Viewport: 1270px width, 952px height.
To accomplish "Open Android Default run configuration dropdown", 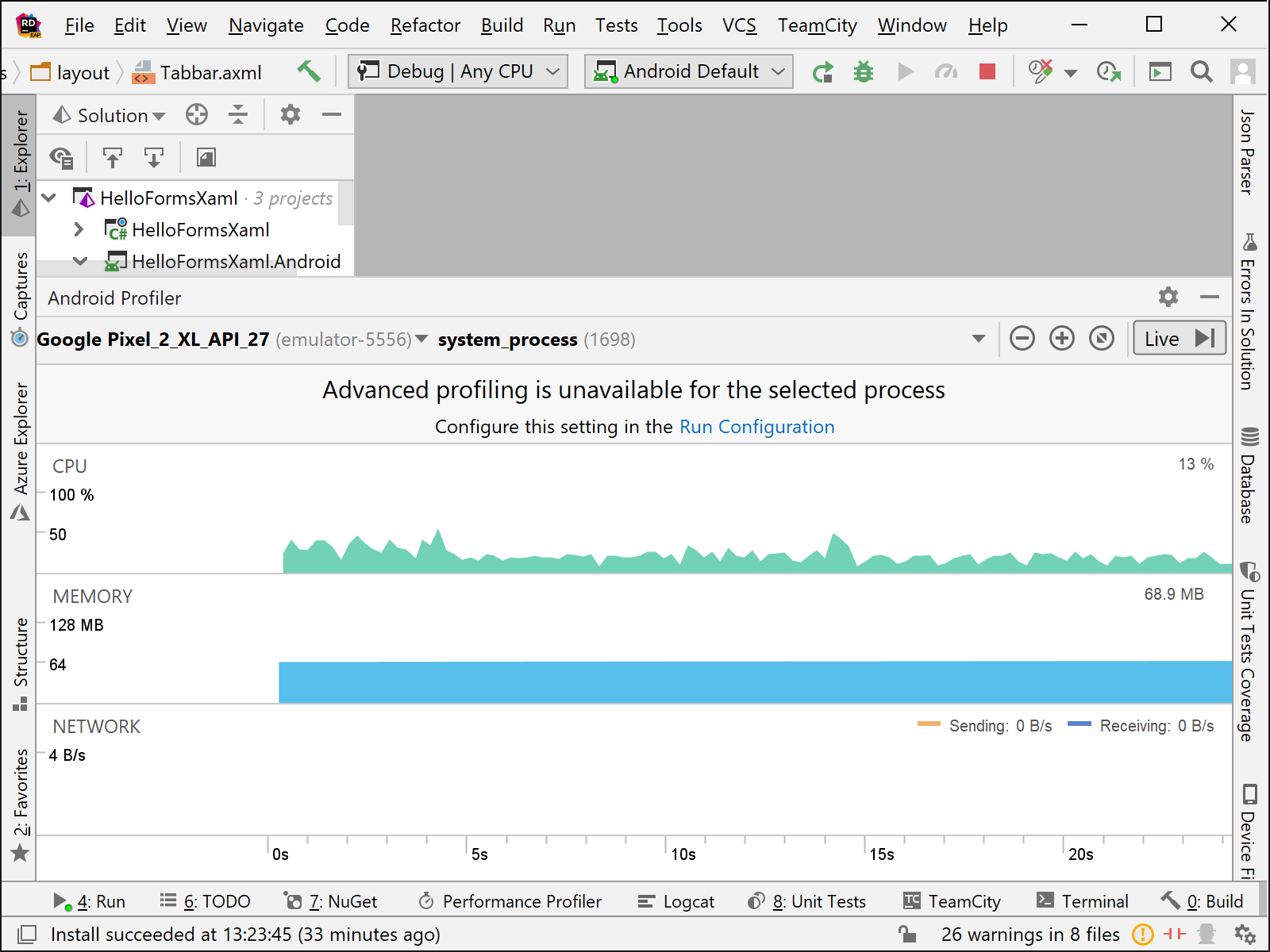I will point(689,71).
